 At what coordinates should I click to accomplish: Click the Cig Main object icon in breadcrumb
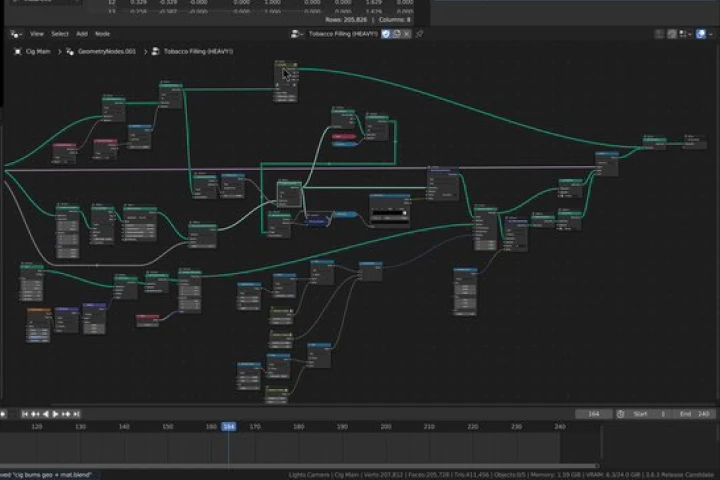(x=17, y=51)
